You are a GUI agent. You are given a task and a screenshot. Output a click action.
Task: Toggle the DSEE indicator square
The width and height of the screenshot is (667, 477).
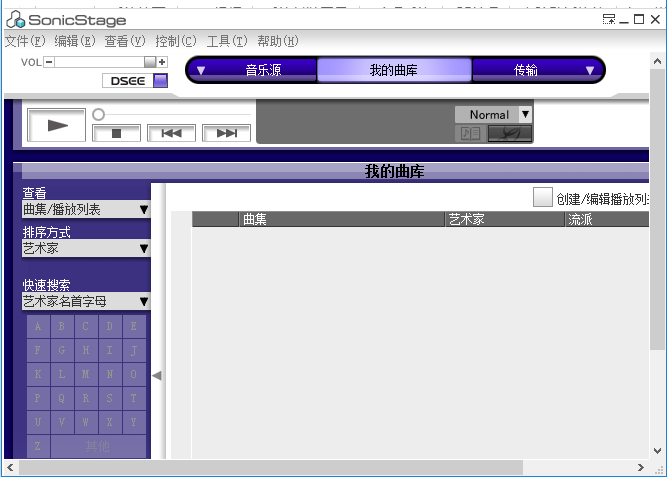pyautogui.click(x=160, y=80)
